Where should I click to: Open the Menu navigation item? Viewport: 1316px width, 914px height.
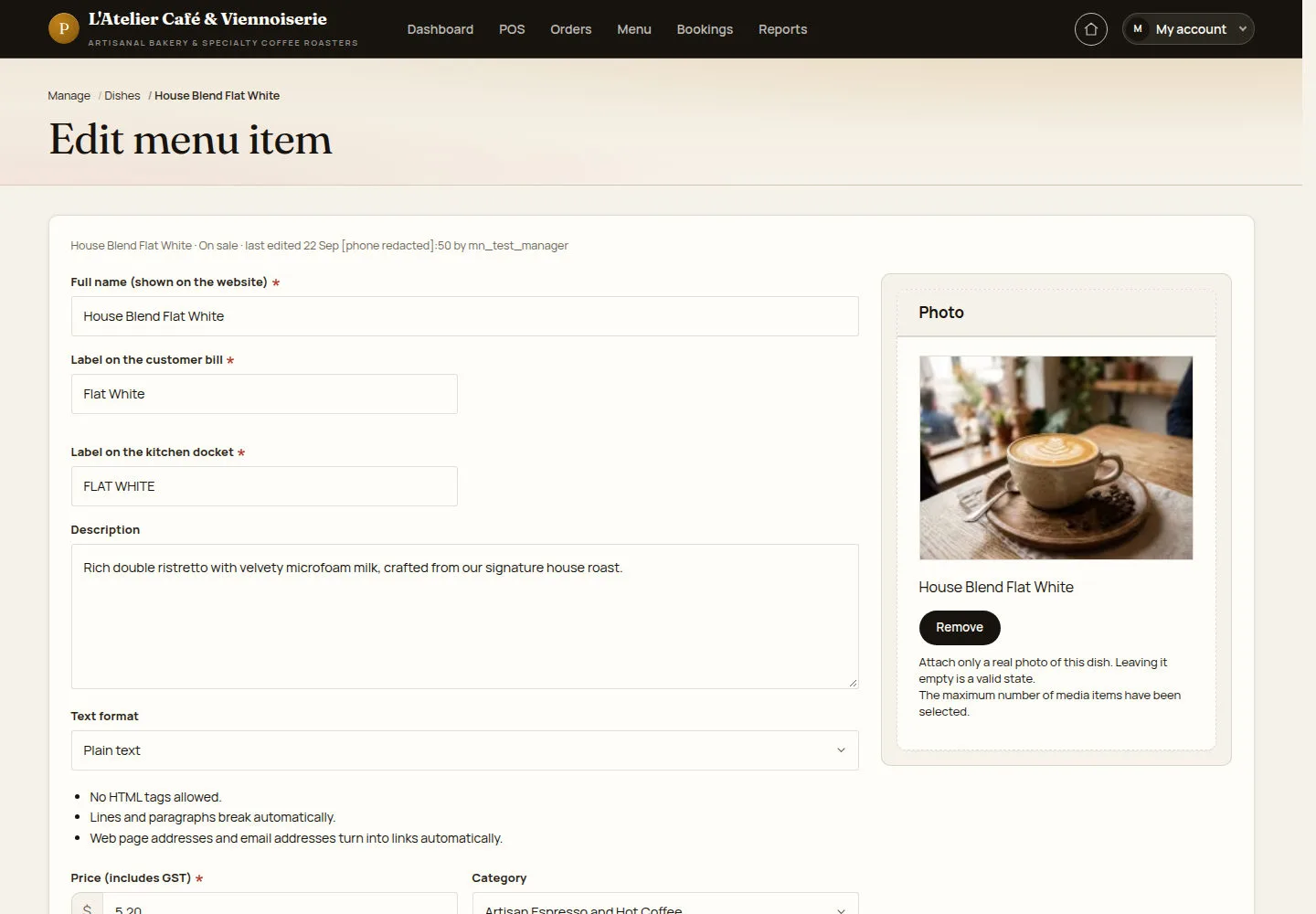pos(634,29)
